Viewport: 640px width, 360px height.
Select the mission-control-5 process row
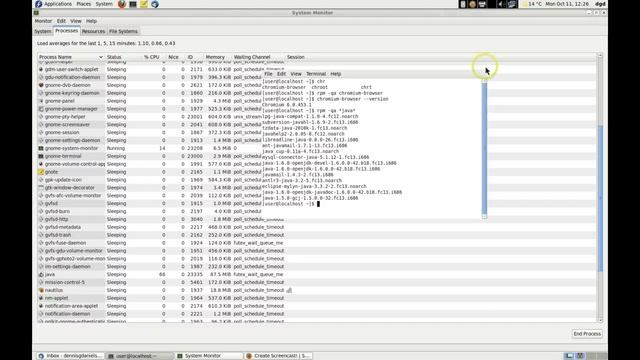pos(316,282)
